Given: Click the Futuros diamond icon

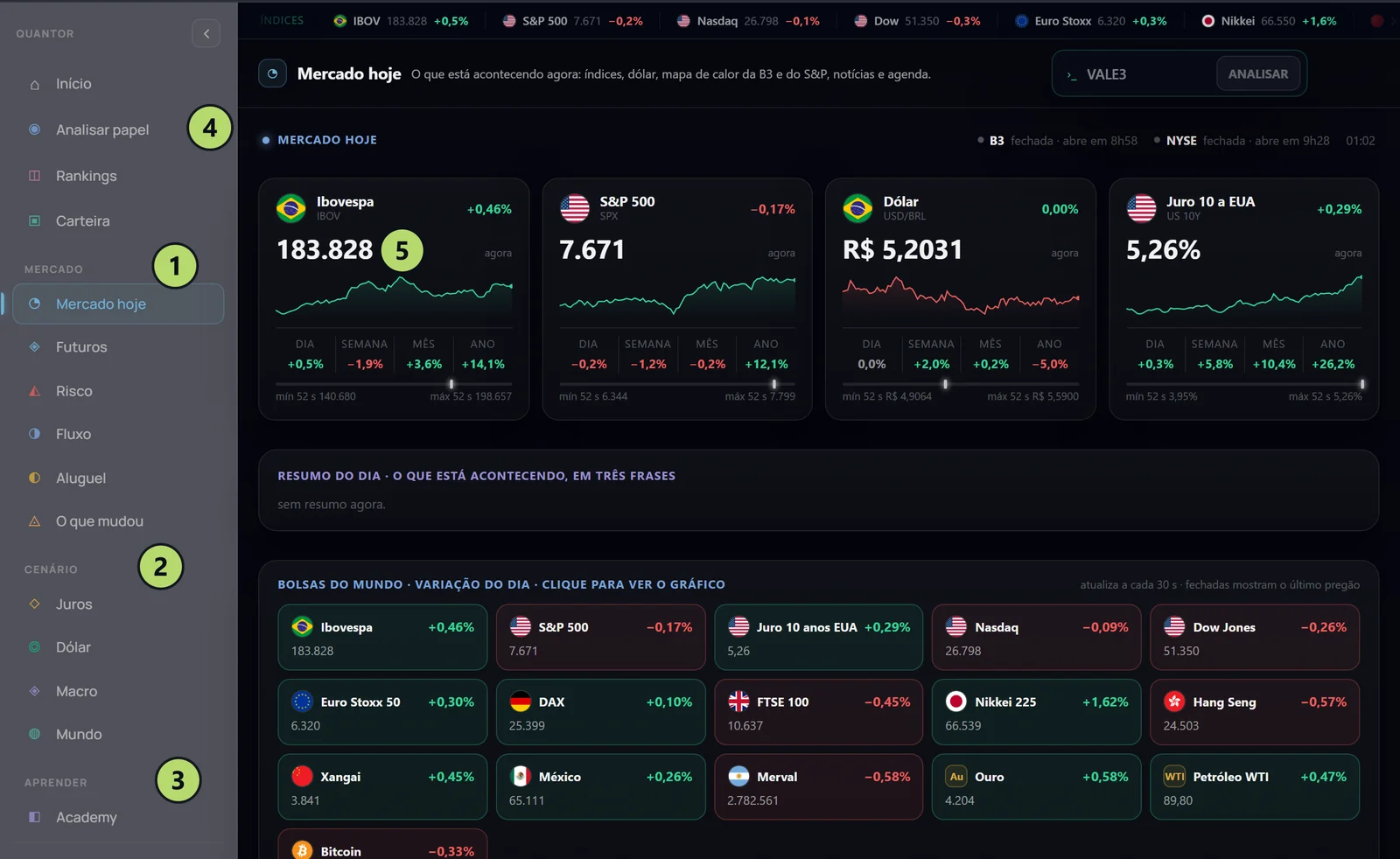Looking at the screenshot, I should point(35,347).
